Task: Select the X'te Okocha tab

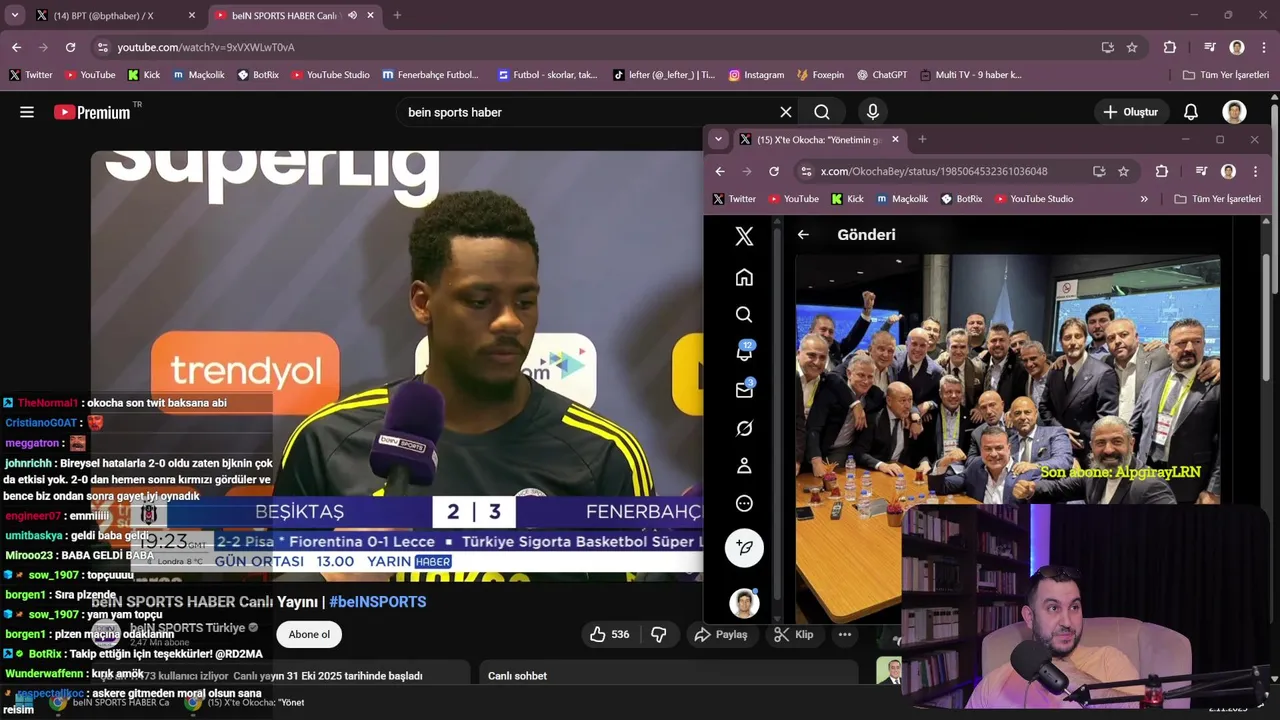Action: [818, 139]
